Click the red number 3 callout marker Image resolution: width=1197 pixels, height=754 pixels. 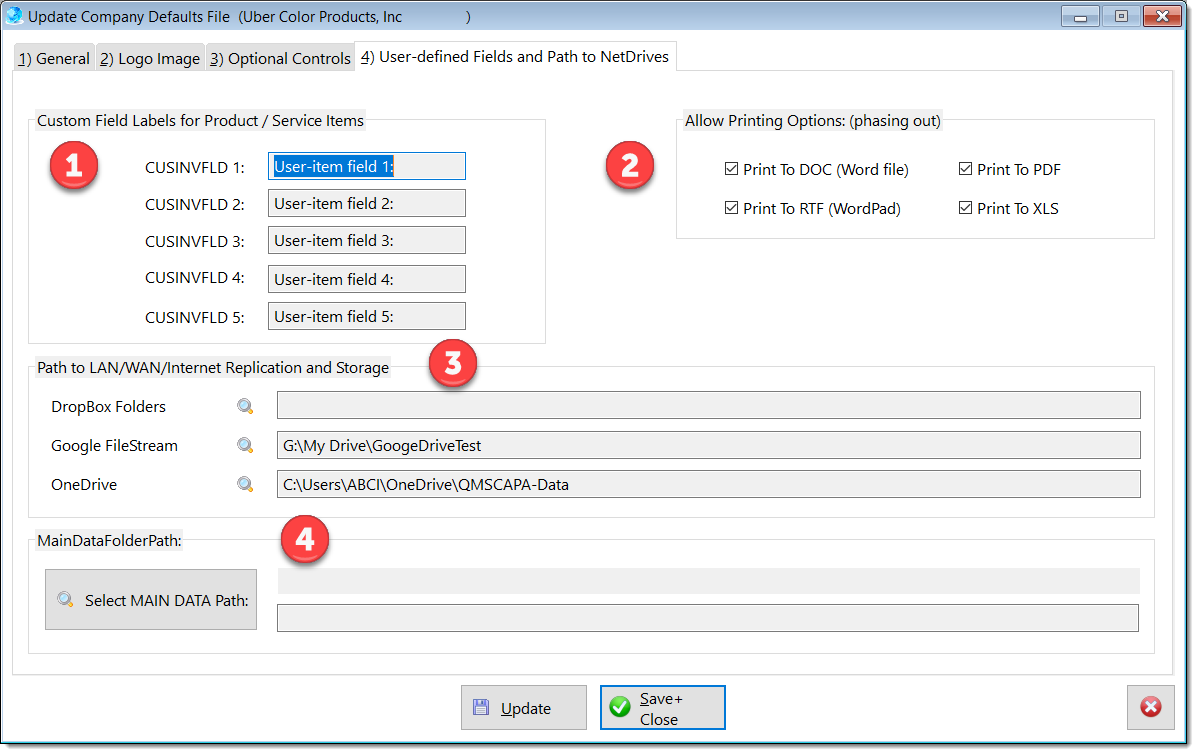(x=452, y=364)
